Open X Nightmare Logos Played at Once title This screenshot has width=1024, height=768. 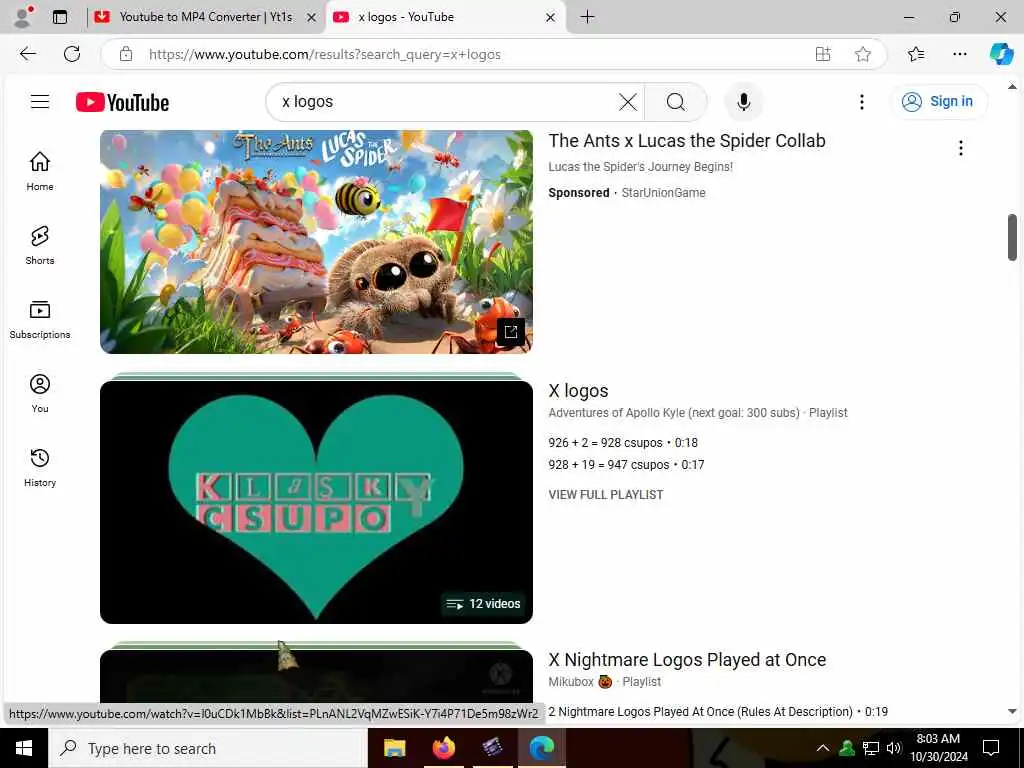[x=687, y=660]
